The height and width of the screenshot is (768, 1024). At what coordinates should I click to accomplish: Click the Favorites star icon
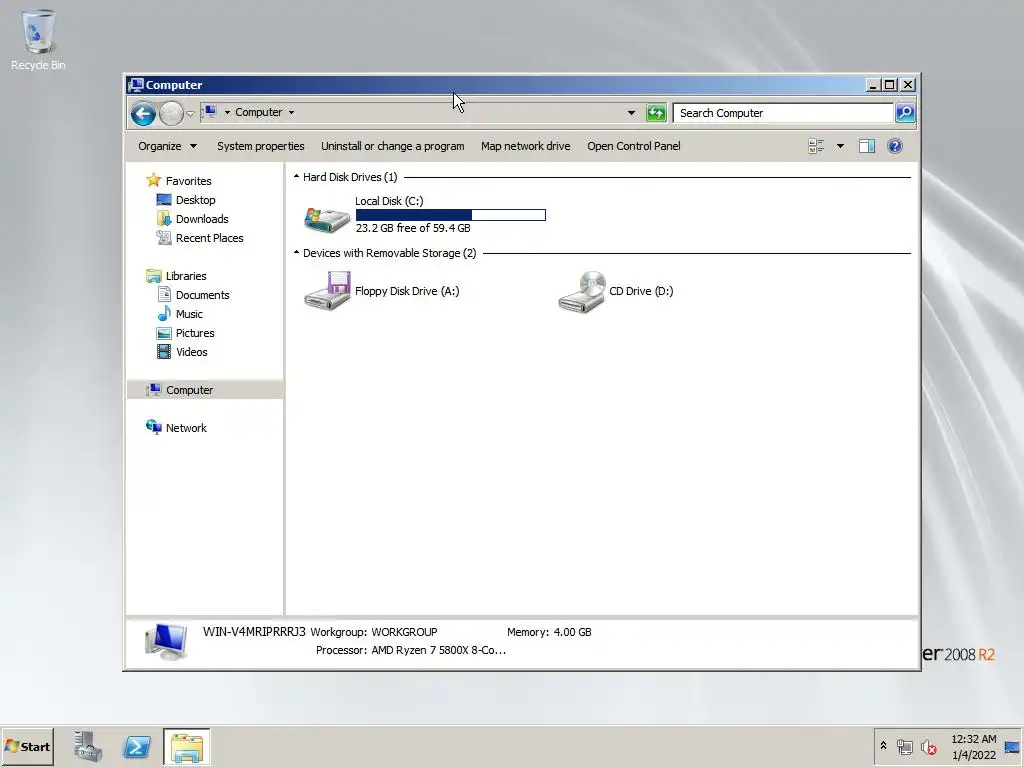click(153, 180)
